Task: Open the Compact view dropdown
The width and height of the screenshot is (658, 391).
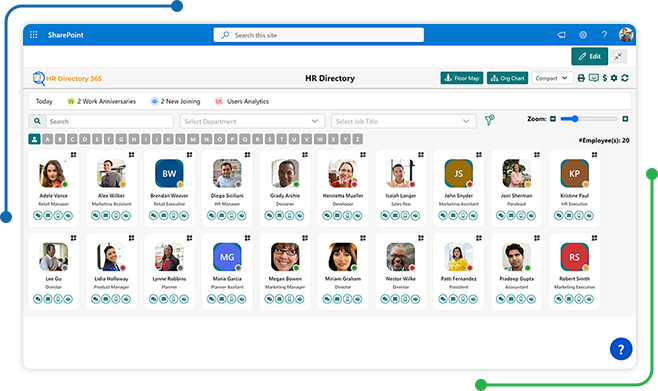Action: click(552, 78)
